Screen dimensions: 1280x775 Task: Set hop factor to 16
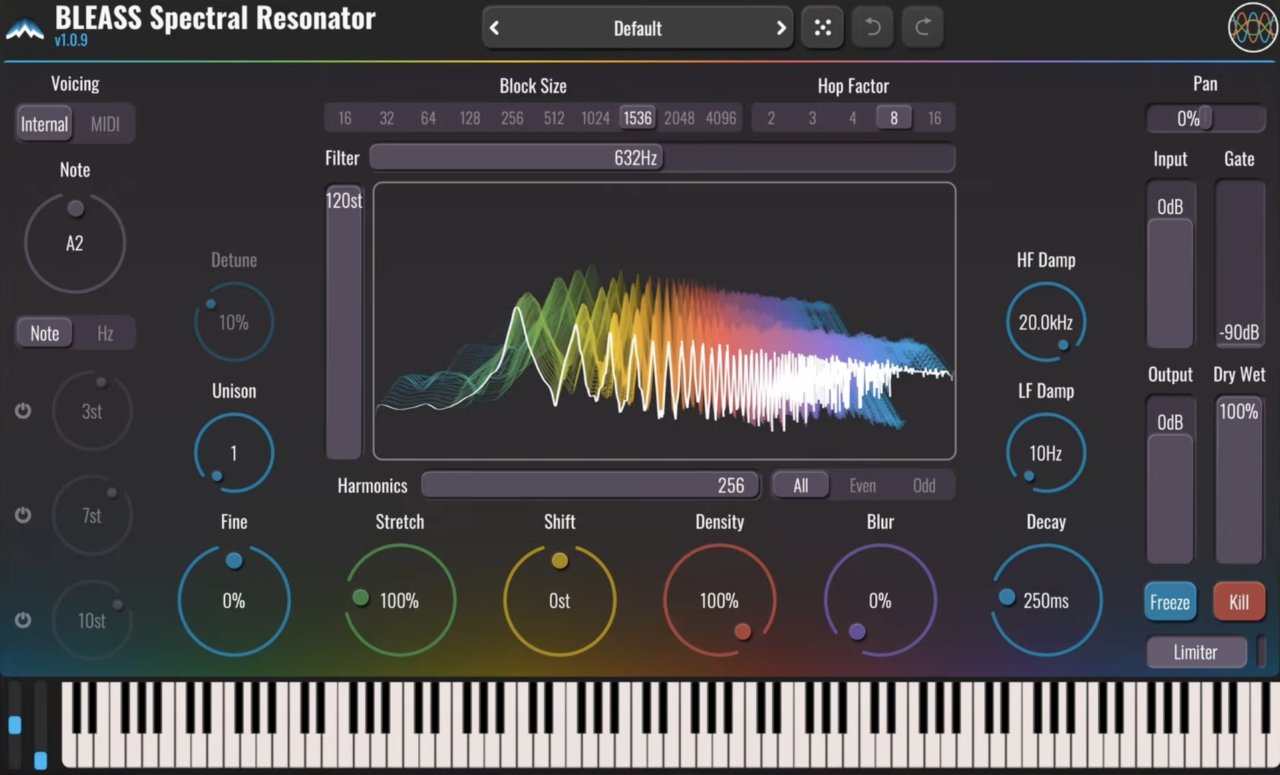pos(934,118)
